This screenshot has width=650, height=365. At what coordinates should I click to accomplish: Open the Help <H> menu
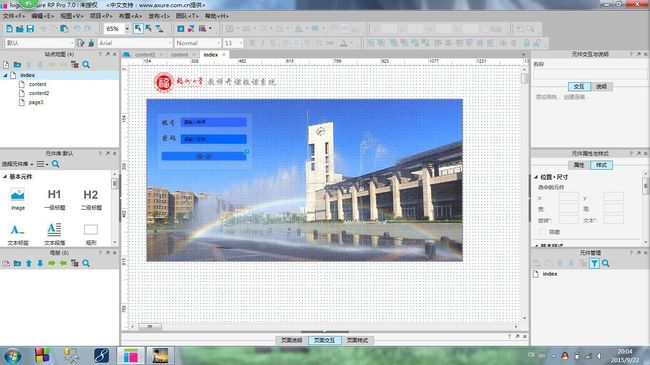pos(216,16)
